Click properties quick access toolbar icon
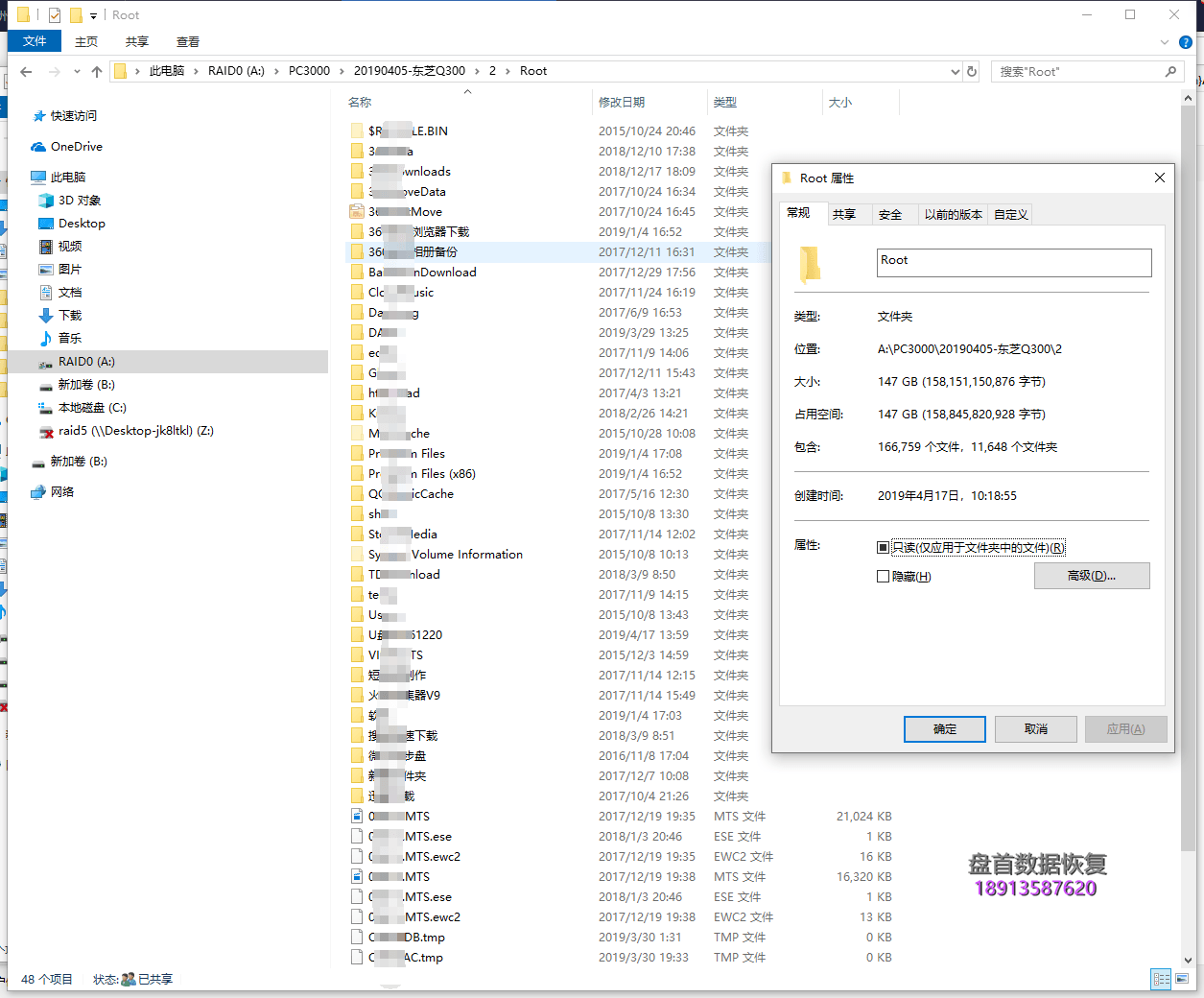Viewport: 1204px width, 998px height. 55,15
